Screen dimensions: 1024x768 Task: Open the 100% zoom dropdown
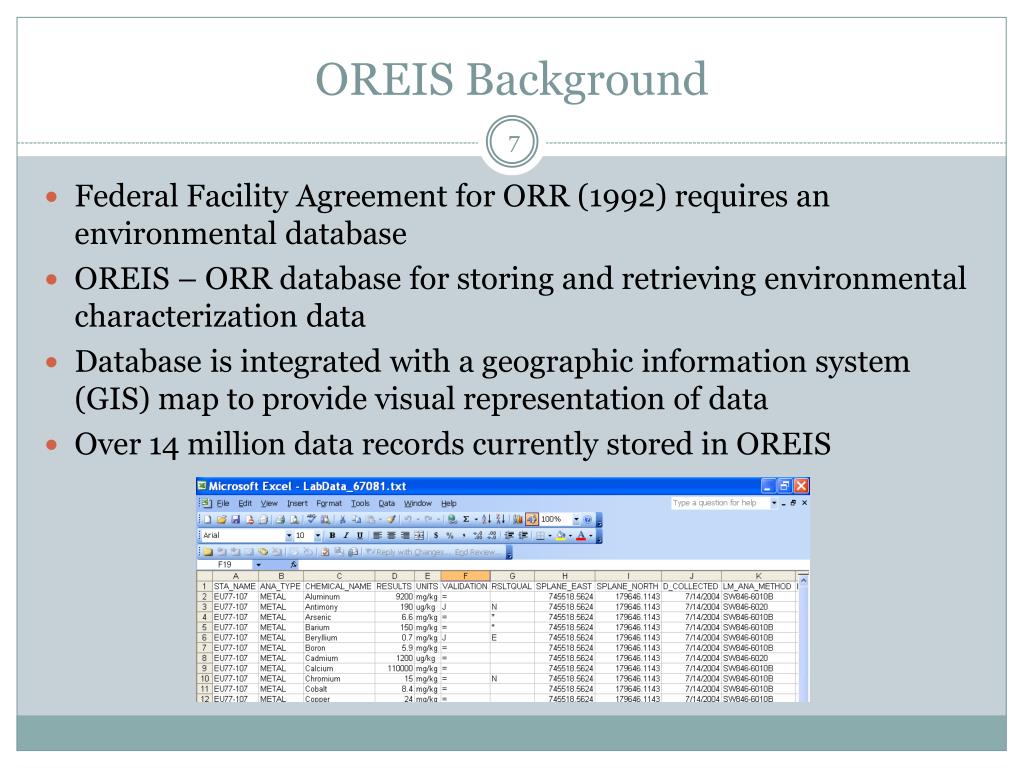[x=577, y=520]
